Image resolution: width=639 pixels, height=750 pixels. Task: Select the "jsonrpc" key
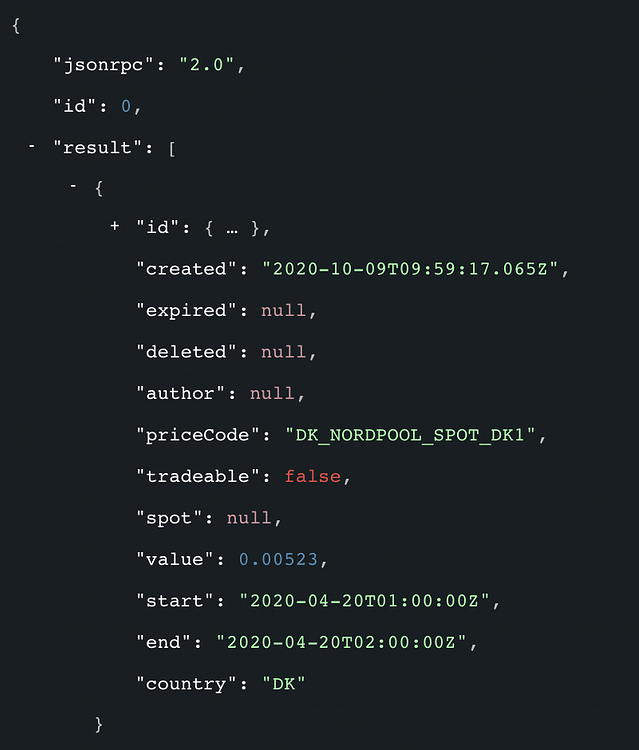pos(103,65)
